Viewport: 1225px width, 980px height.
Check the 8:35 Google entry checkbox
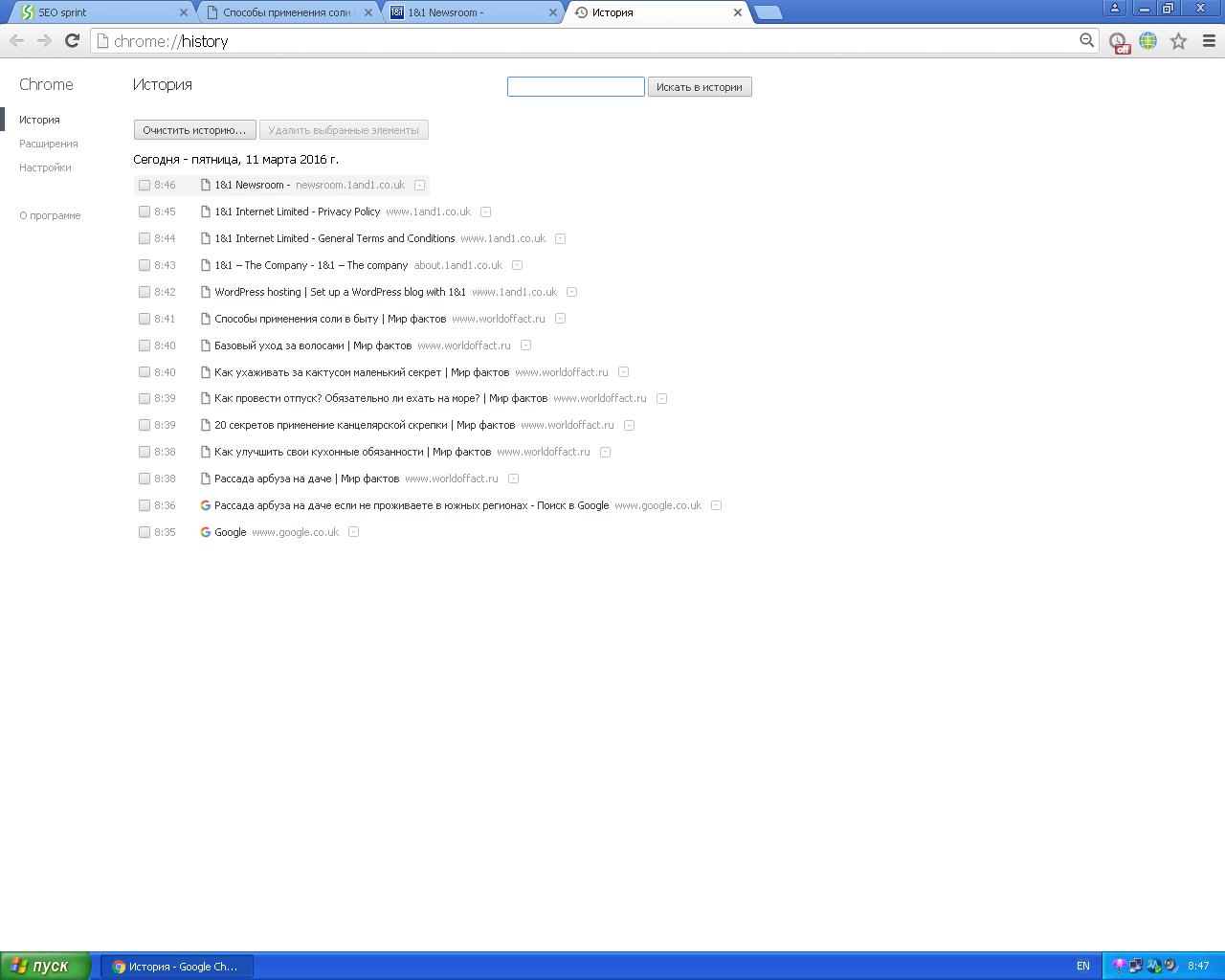pos(145,532)
